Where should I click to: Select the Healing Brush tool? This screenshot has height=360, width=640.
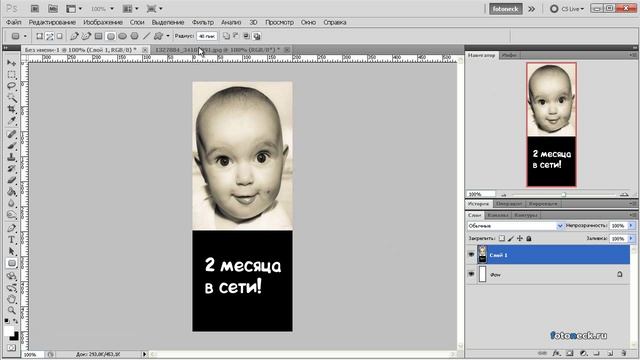click(x=11, y=134)
